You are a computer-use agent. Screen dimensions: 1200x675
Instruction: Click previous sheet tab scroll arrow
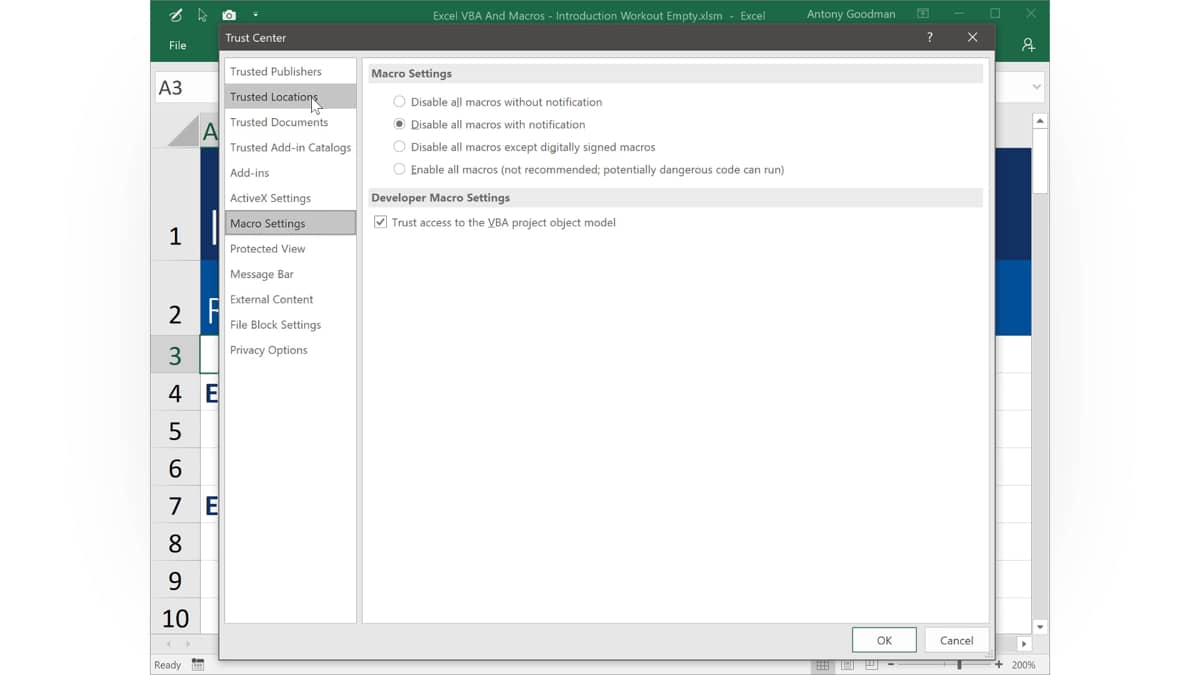pyautogui.click(x=168, y=644)
